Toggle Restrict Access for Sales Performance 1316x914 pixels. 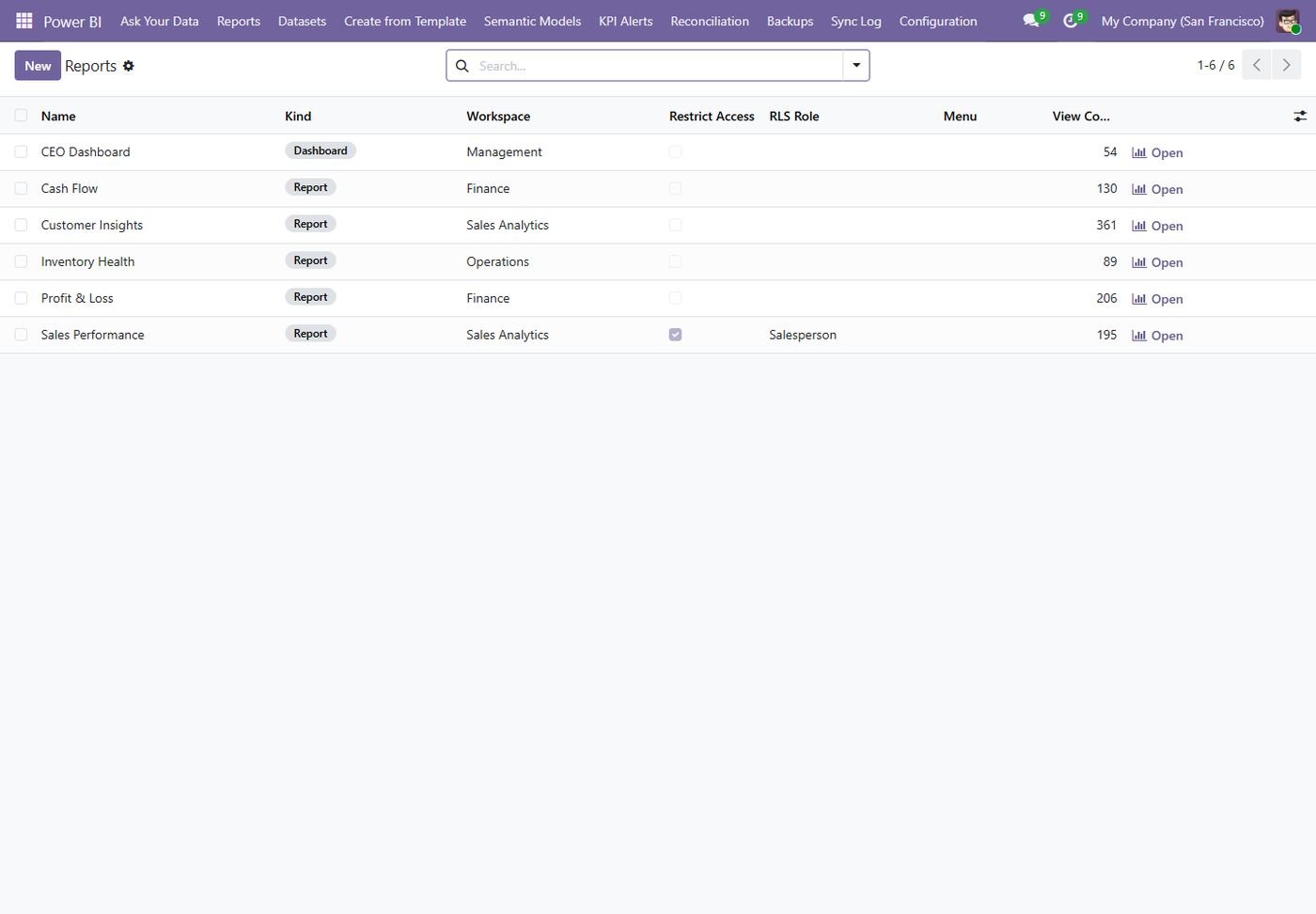pyautogui.click(x=675, y=335)
